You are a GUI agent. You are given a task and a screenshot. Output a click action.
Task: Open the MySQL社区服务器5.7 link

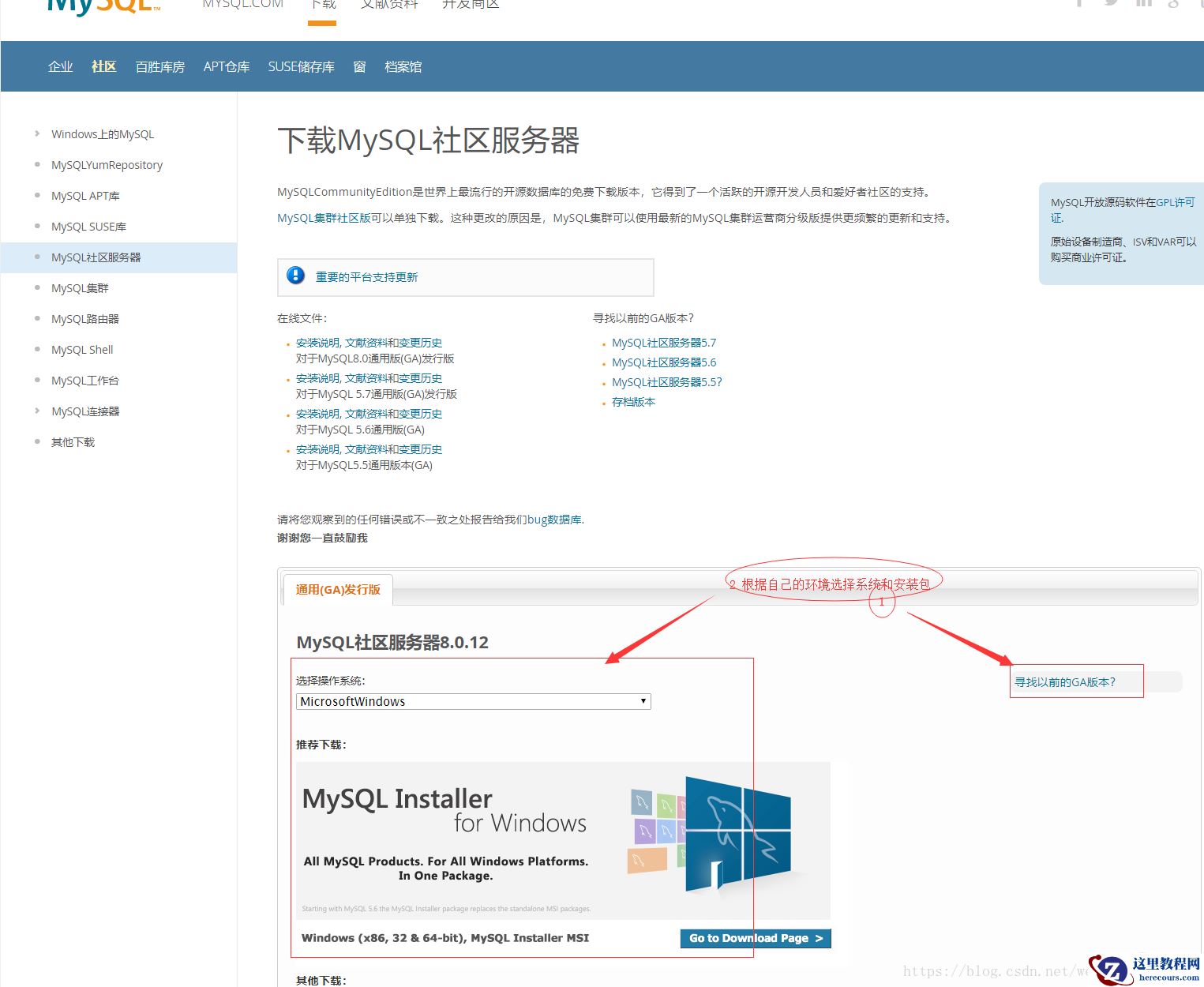point(664,343)
